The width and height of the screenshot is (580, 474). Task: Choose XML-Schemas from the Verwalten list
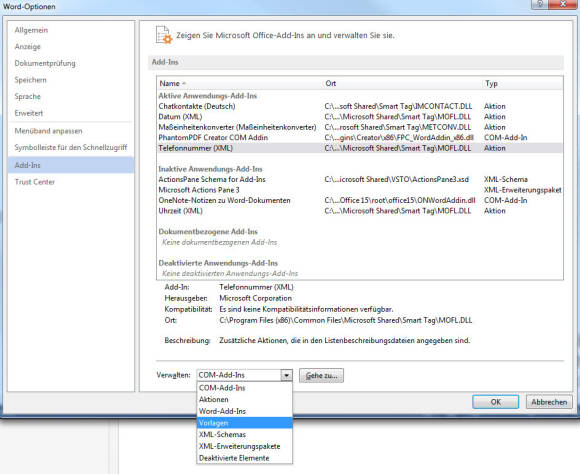coord(245,434)
